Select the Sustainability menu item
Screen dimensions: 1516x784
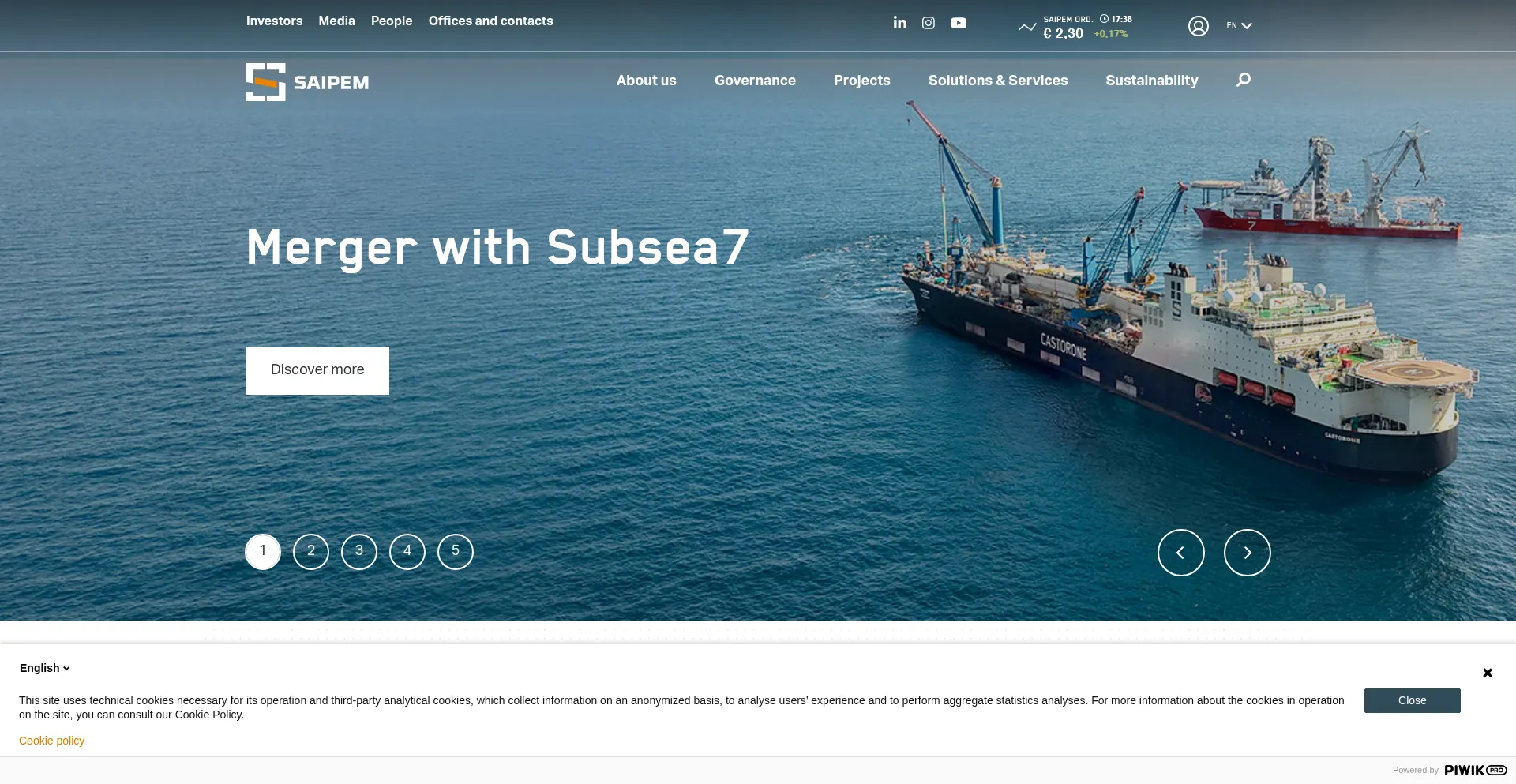point(1151,81)
